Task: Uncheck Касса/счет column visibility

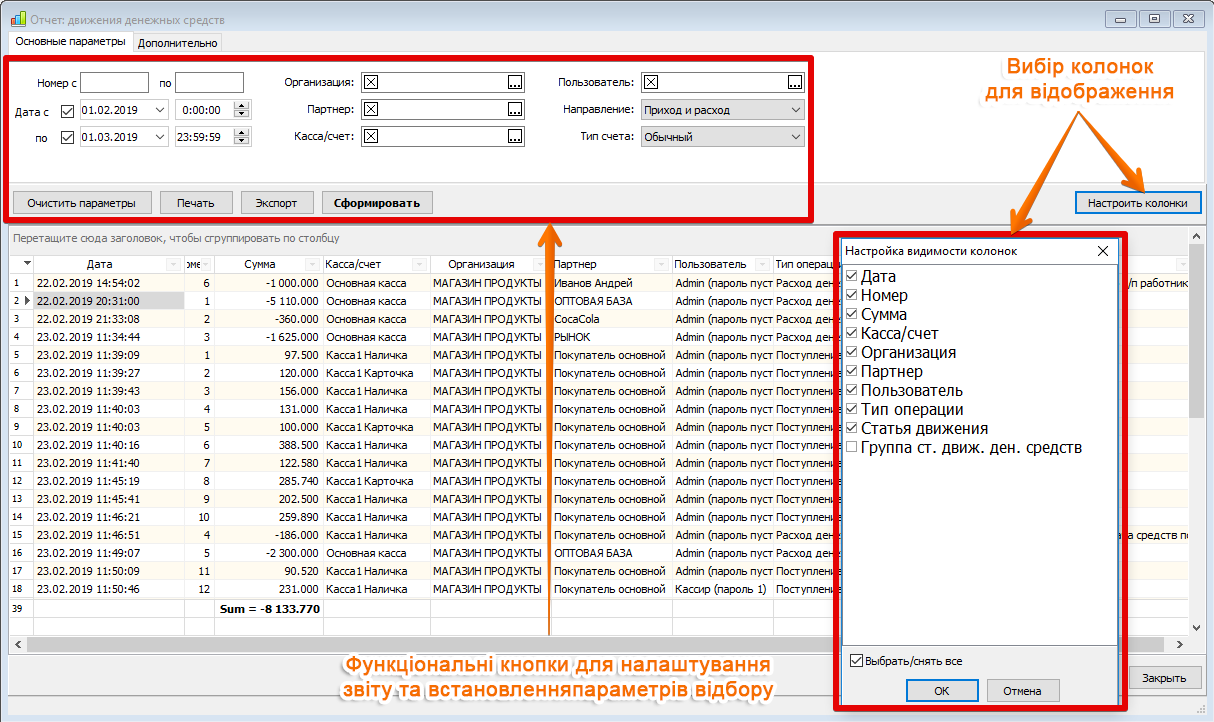Action: tap(852, 333)
